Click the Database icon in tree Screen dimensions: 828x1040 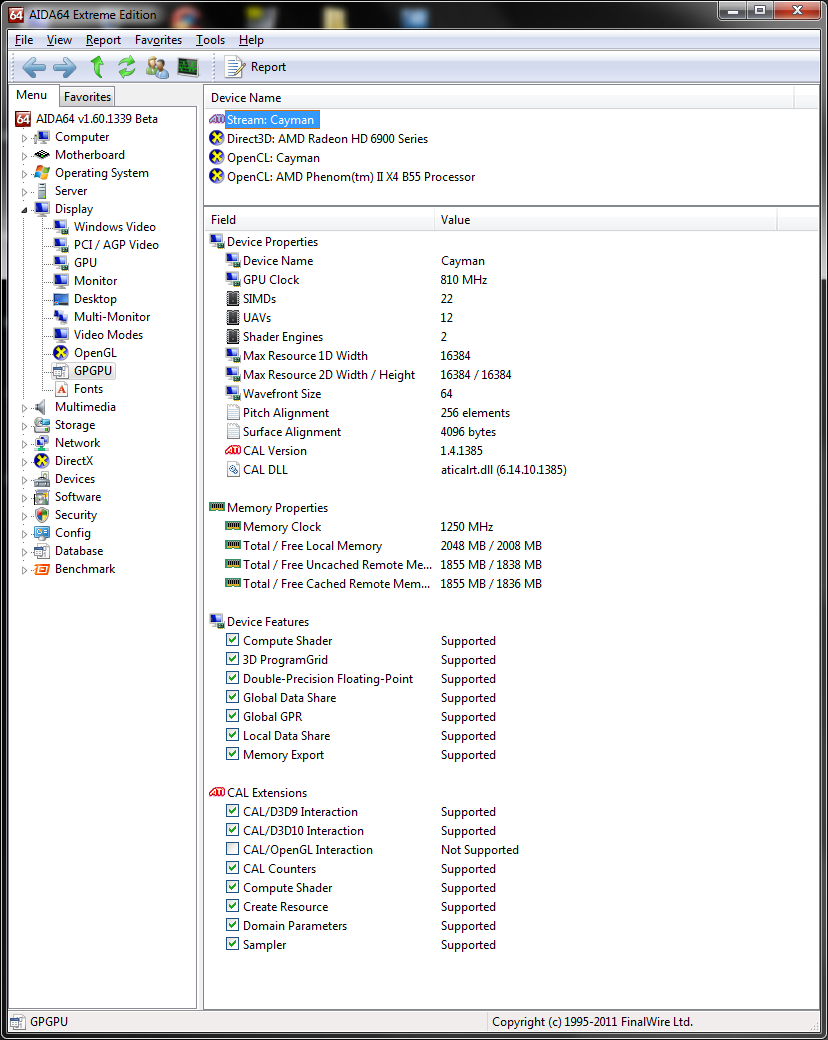coord(42,551)
